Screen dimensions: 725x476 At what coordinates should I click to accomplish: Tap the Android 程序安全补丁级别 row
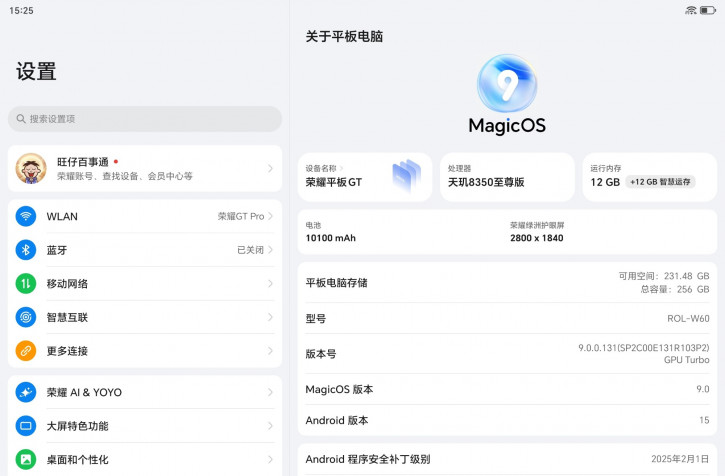point(507,459)
